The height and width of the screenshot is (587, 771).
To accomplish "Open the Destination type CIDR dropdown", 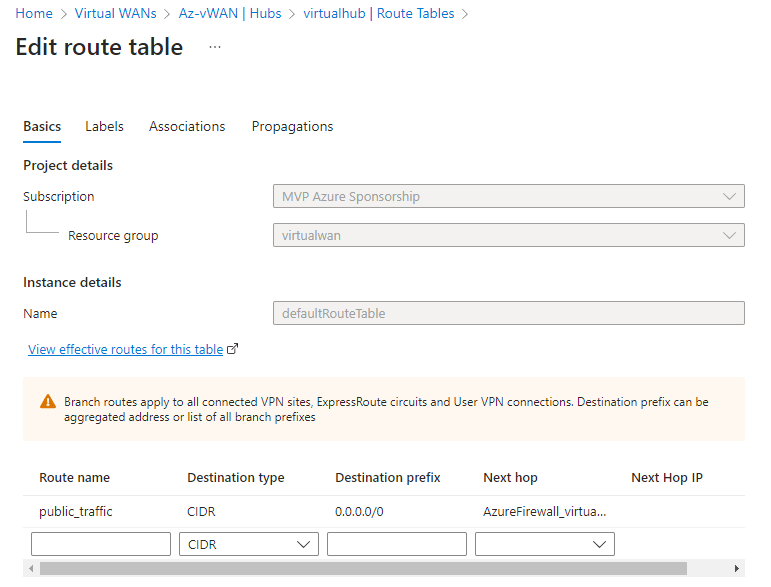I will pos(248,544).
